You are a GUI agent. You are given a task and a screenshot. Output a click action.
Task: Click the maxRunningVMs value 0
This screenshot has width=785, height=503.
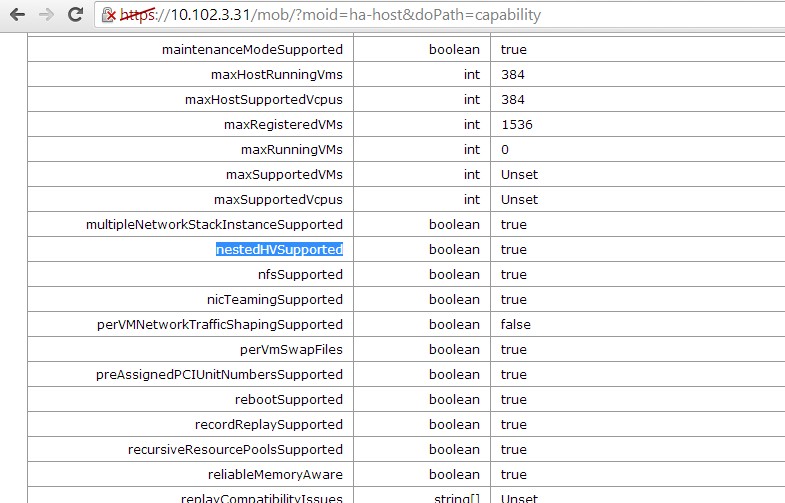pos(505,150)
